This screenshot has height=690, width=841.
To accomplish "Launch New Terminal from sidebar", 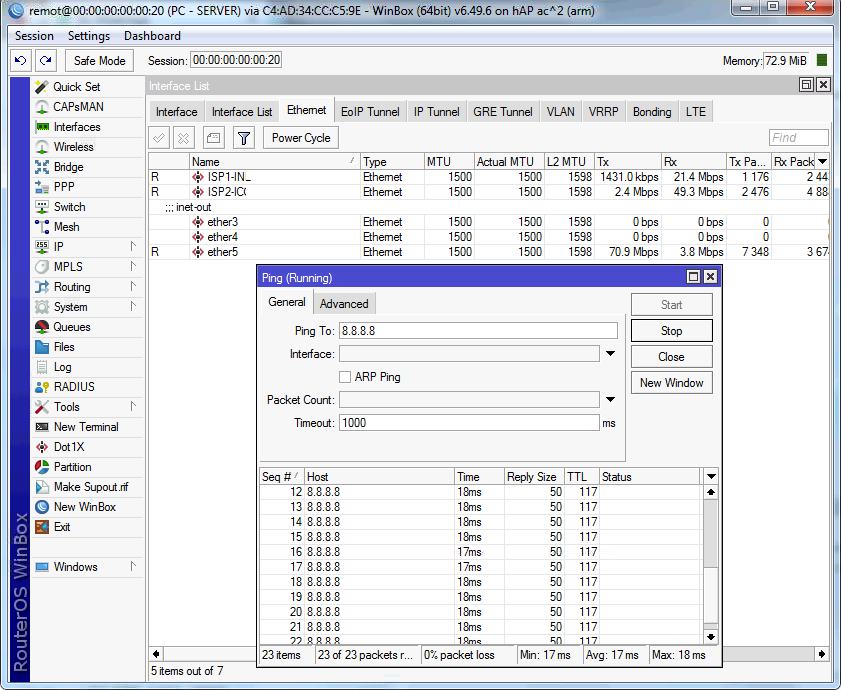I will (x=86, y=427).
